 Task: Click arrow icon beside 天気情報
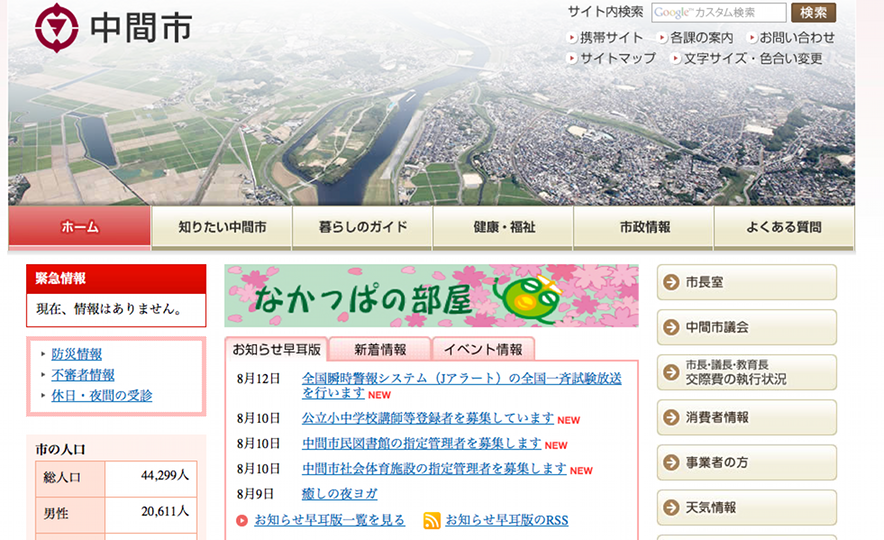[671, 507]
